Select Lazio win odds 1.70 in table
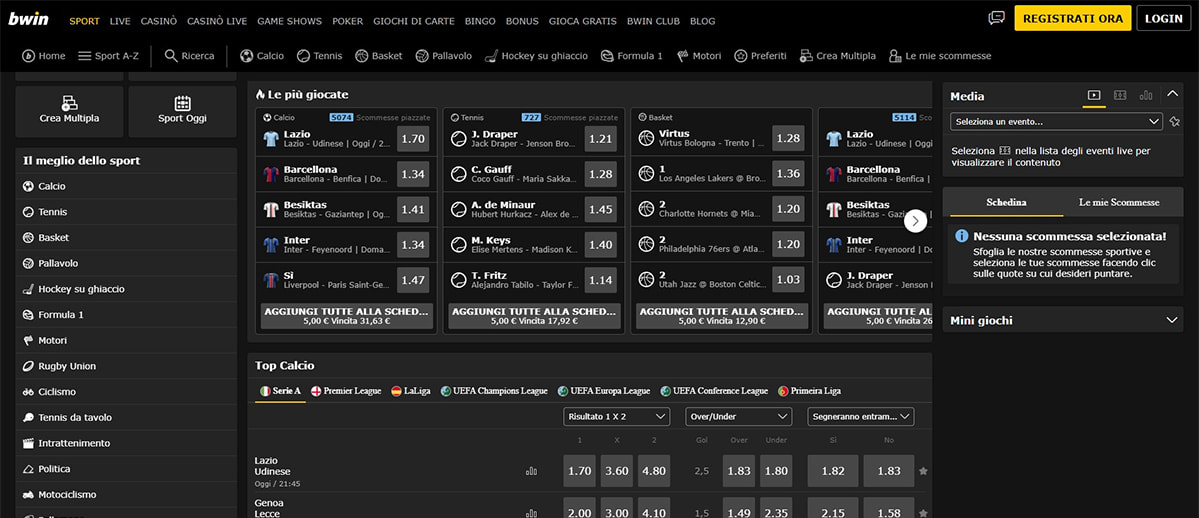The width and height of the screenshot is (1199, 518). 580,471
